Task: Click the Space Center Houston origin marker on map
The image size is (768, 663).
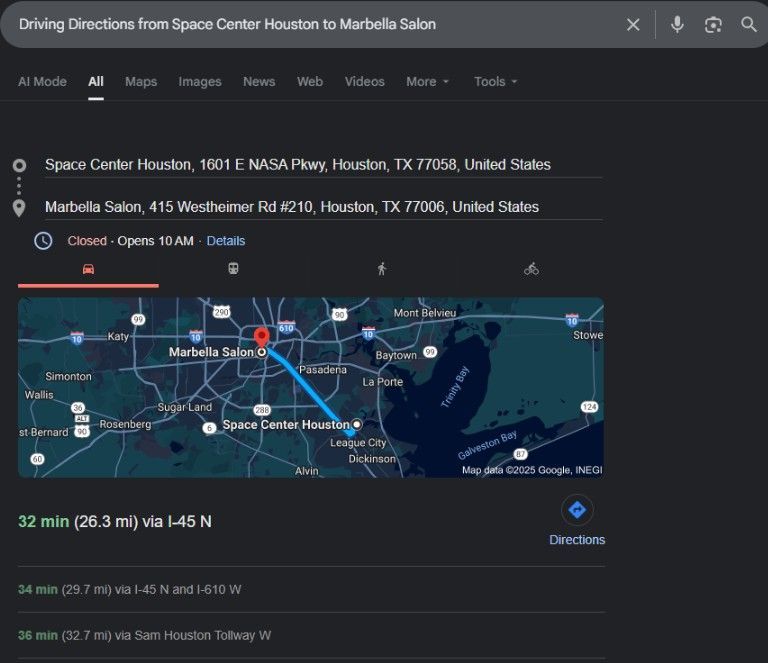Action: 357,425
